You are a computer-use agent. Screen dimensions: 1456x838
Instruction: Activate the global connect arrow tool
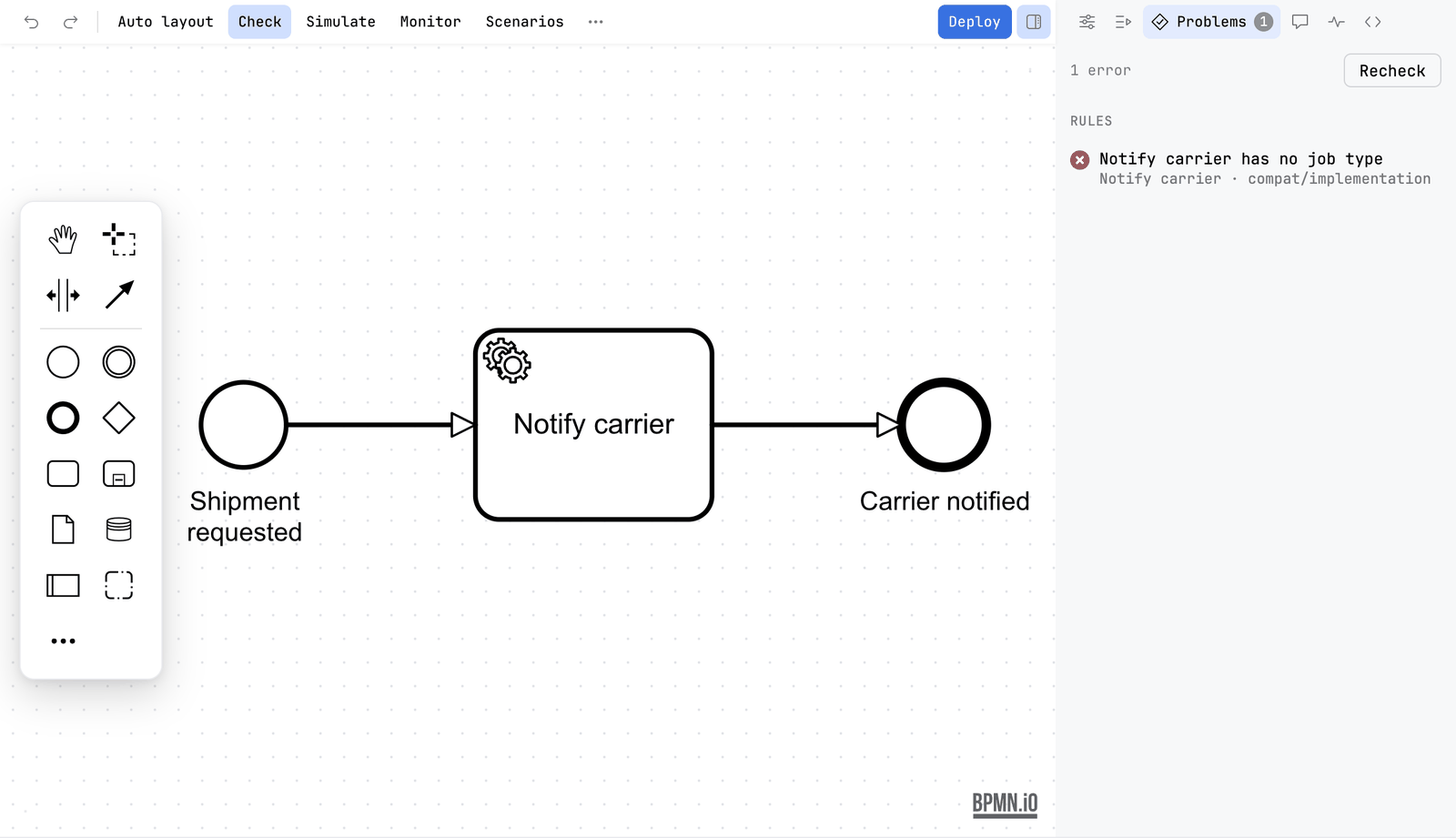(119, 295)
